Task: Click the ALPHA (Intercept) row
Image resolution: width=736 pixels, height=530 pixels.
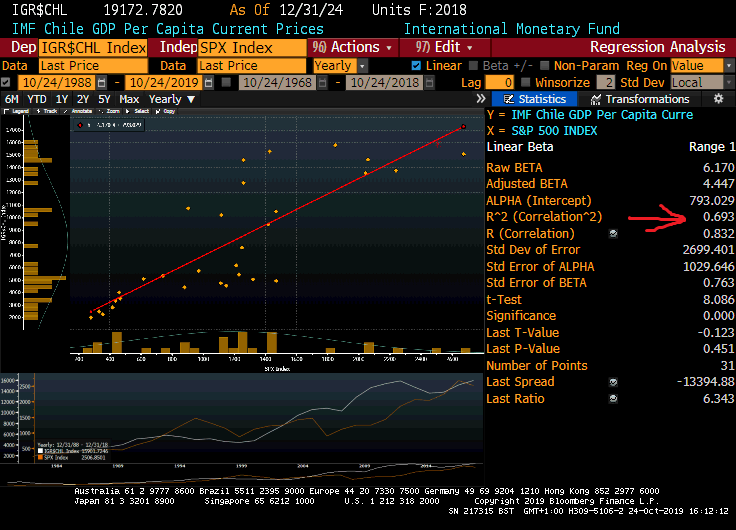Action: pos(610,201)
